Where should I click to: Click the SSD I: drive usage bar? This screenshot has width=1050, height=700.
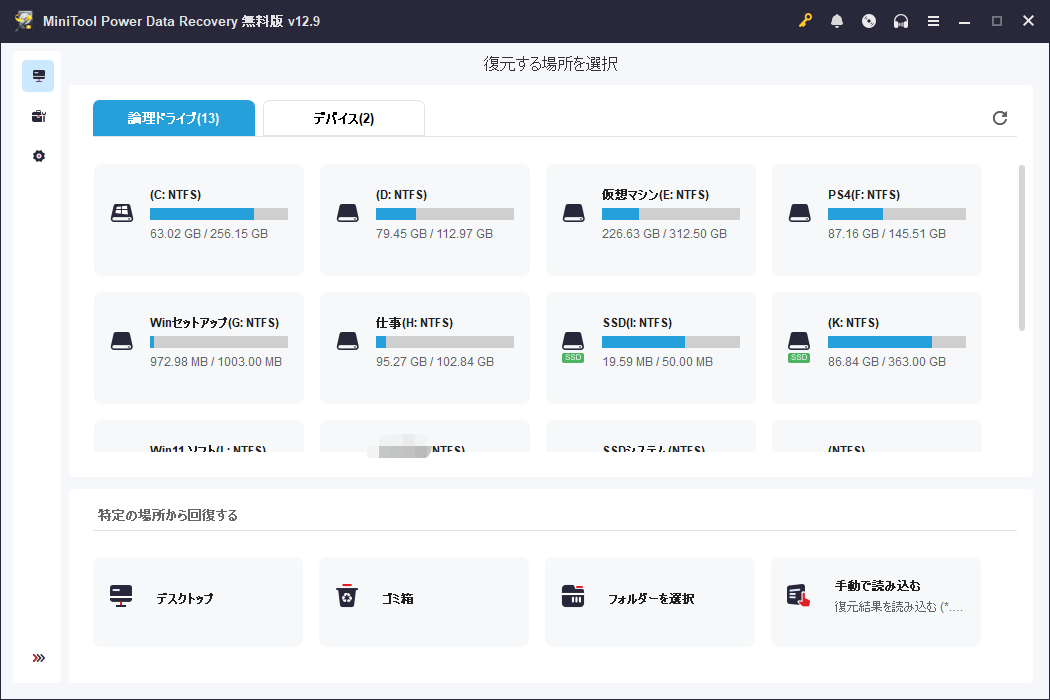671,342
